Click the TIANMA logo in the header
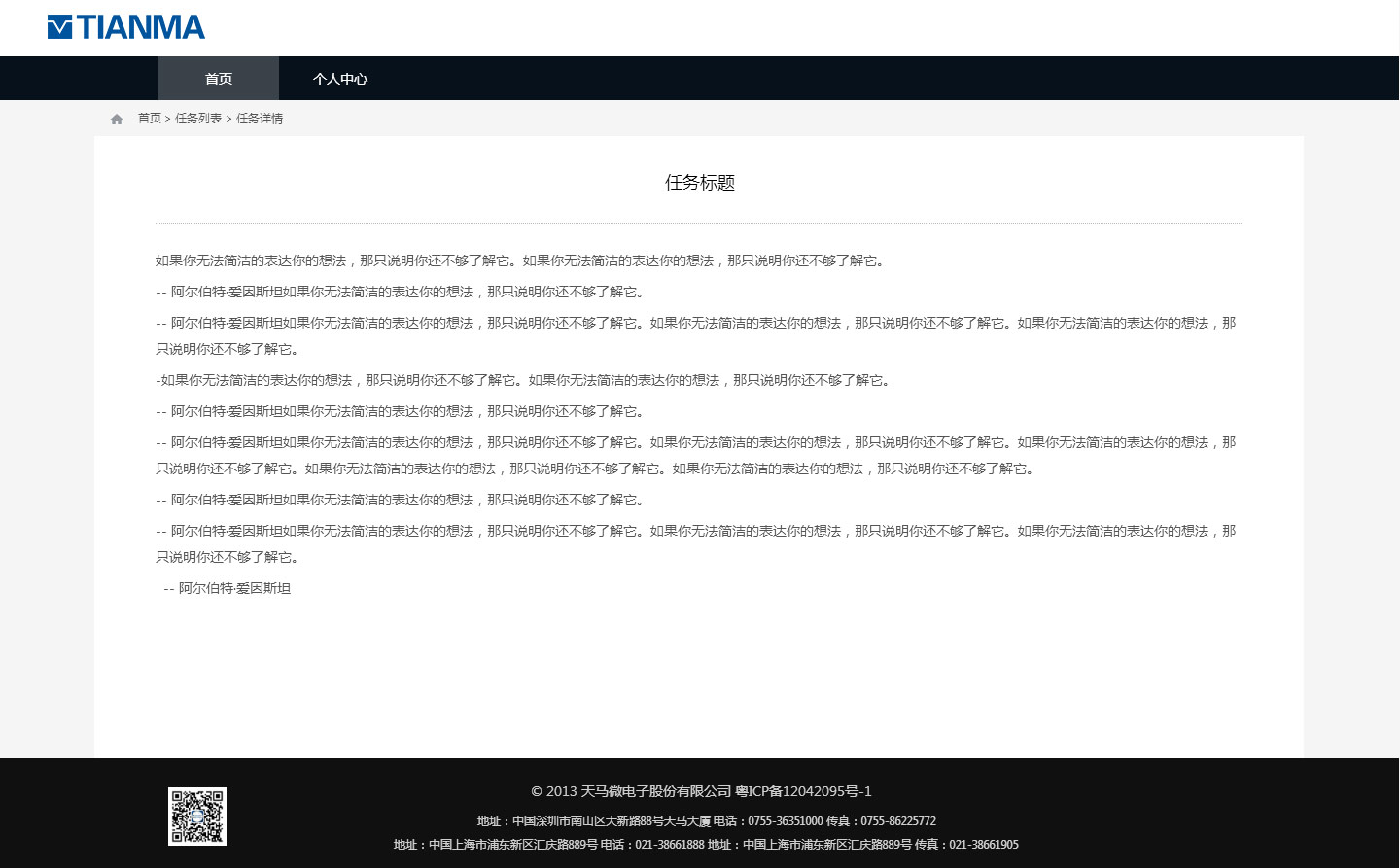Screen dimensions: 1400x868 click(x=126, y=26)
